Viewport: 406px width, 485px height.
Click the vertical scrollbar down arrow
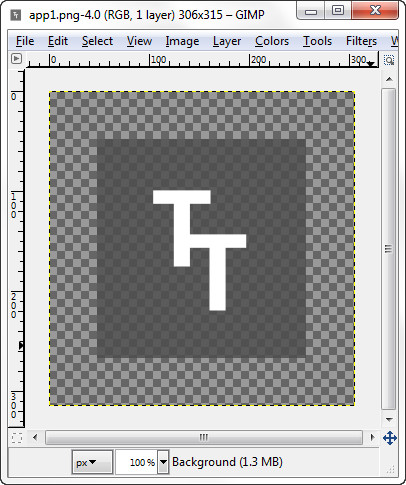coord(389,419)
